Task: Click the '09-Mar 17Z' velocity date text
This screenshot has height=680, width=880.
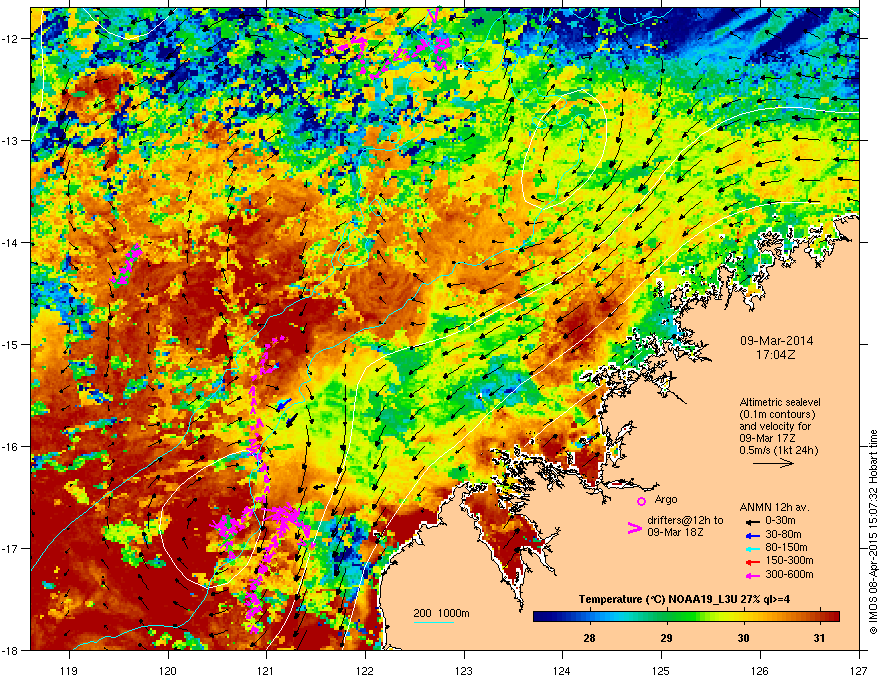Action: (x=767, y=438)
